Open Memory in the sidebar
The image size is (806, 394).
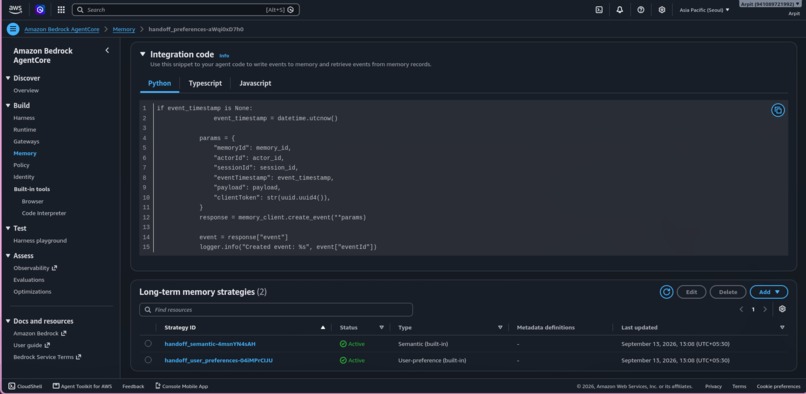[x=25, y=153]
